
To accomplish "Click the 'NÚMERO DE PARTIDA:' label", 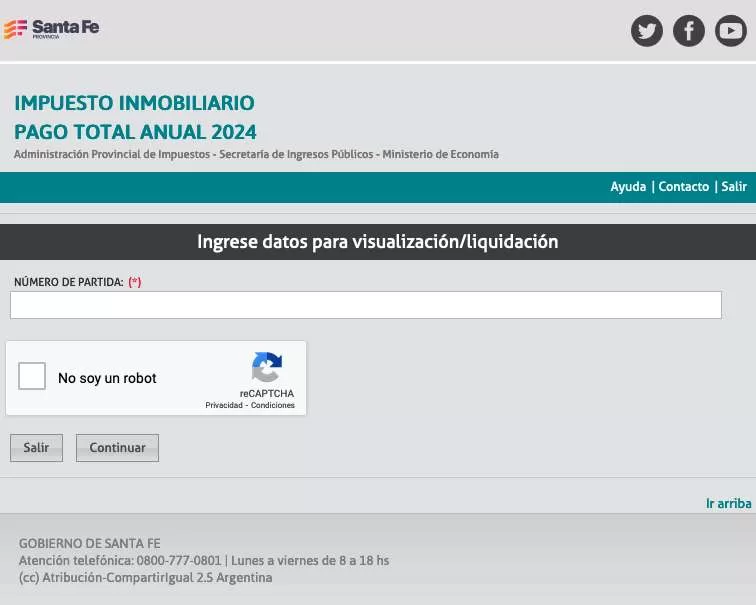I will point(68,282).
